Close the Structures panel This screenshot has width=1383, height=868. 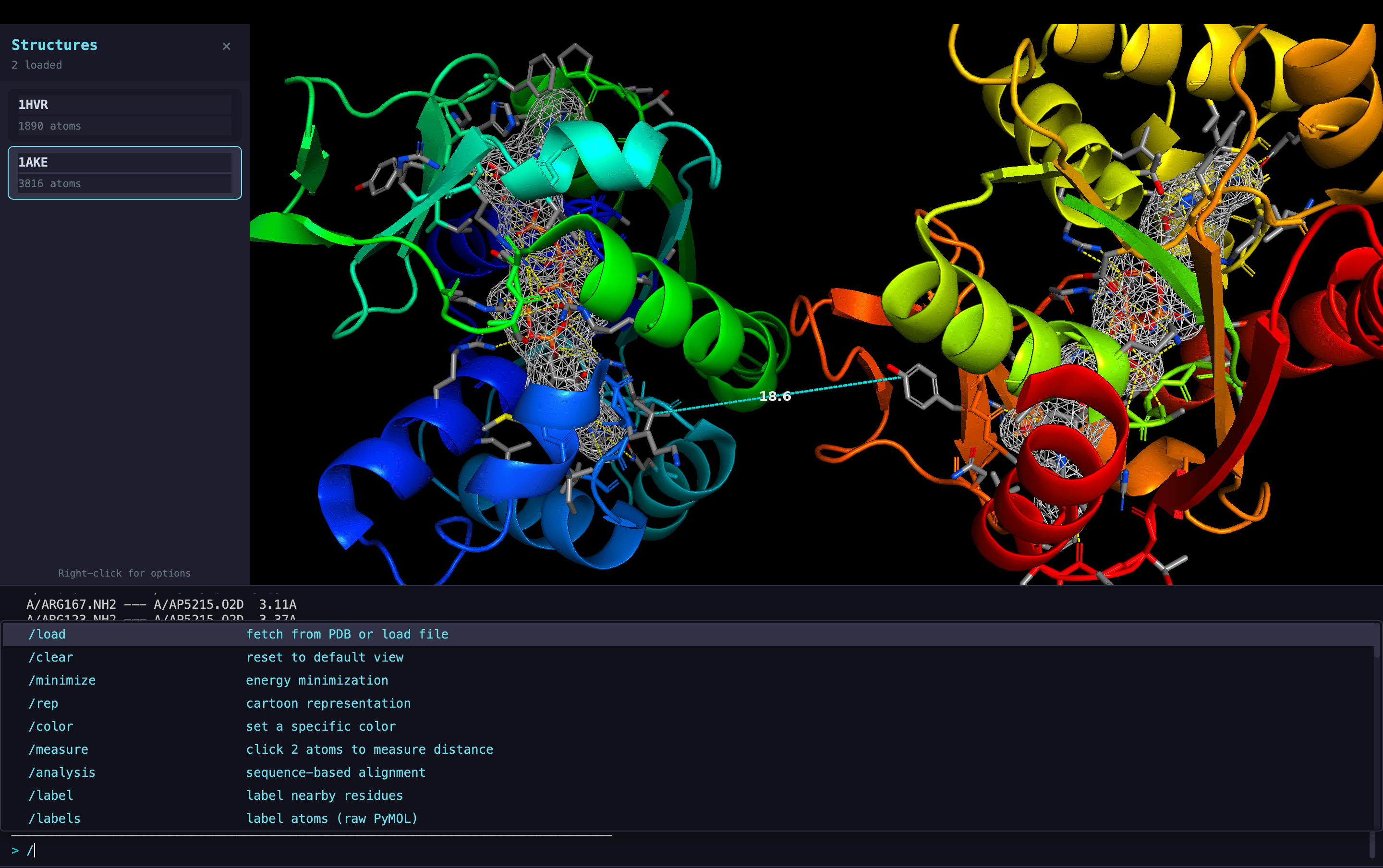point(226,46)
